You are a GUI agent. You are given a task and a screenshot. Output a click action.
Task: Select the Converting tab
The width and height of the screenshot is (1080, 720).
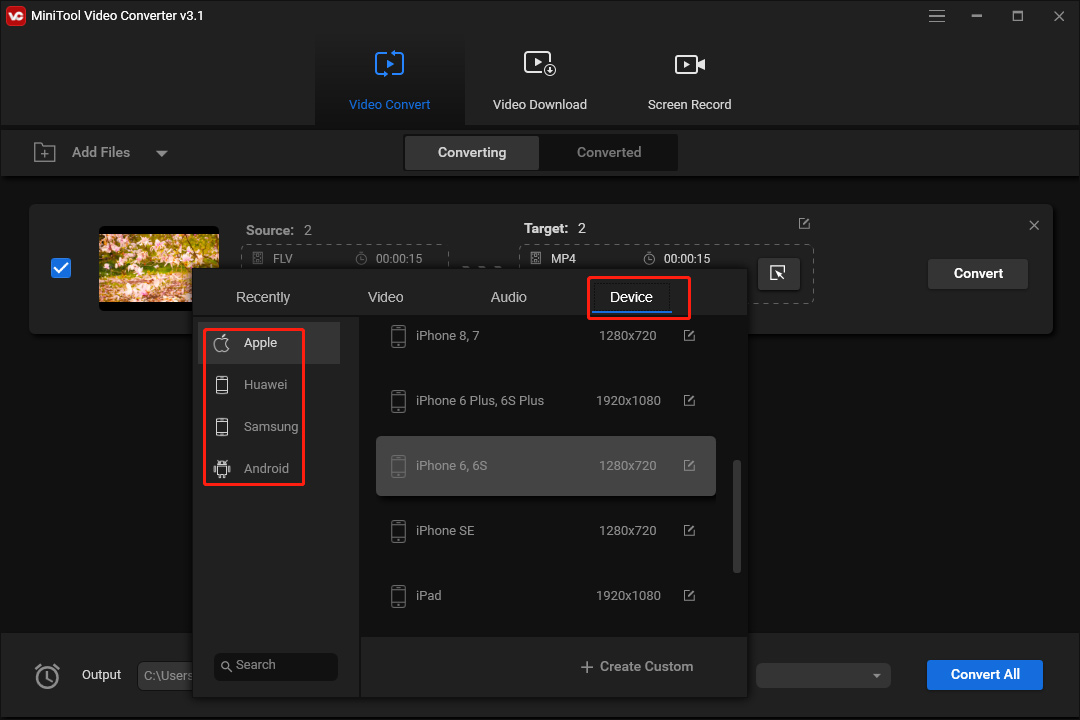click(472, 152)
